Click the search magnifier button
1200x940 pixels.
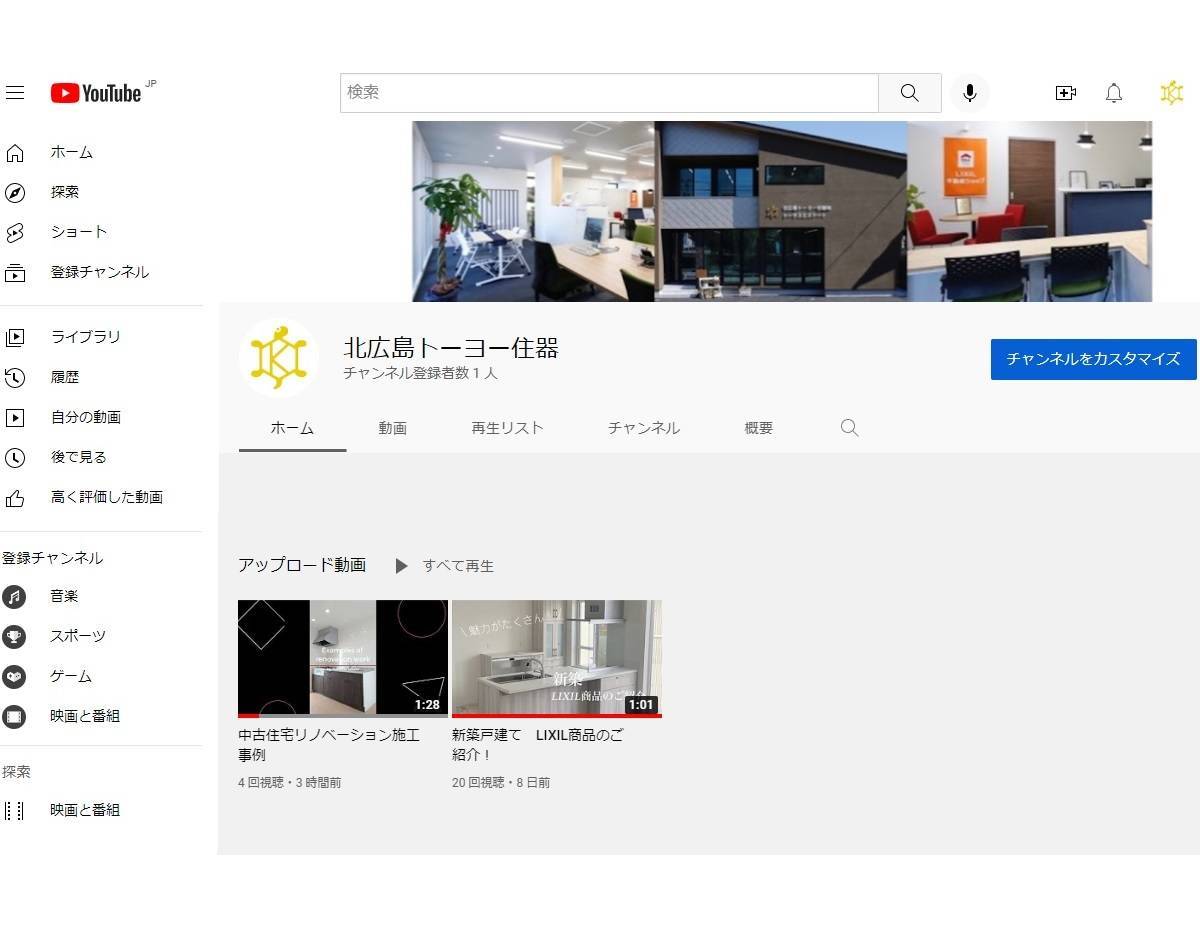coord(909,93)
